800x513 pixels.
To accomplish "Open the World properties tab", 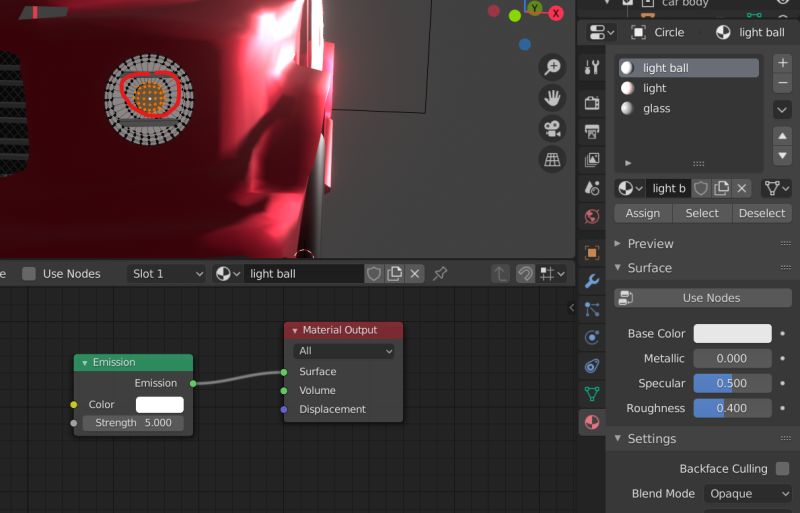I will (x=592, y=216).
